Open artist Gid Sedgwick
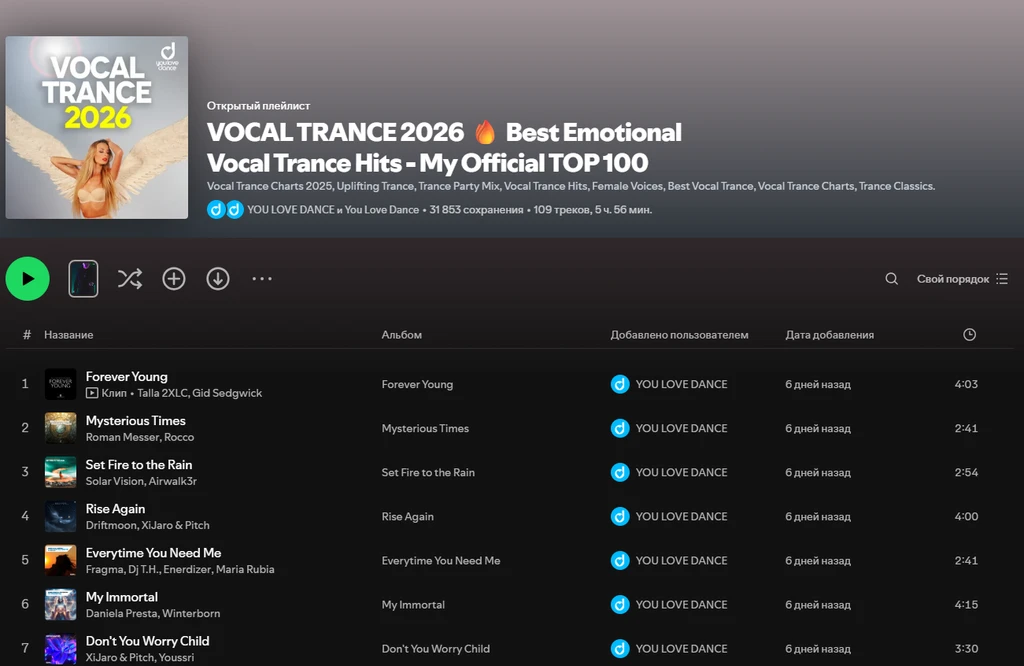The width and height of the screenshot is (1024, 666). click(227, 393)
